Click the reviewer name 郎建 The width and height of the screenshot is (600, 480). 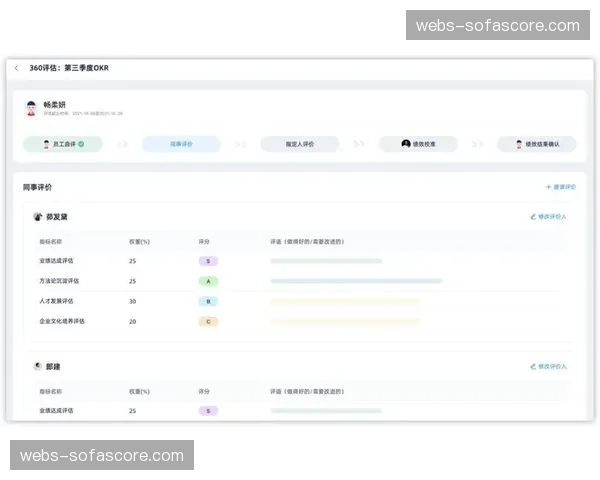point(53,367)
